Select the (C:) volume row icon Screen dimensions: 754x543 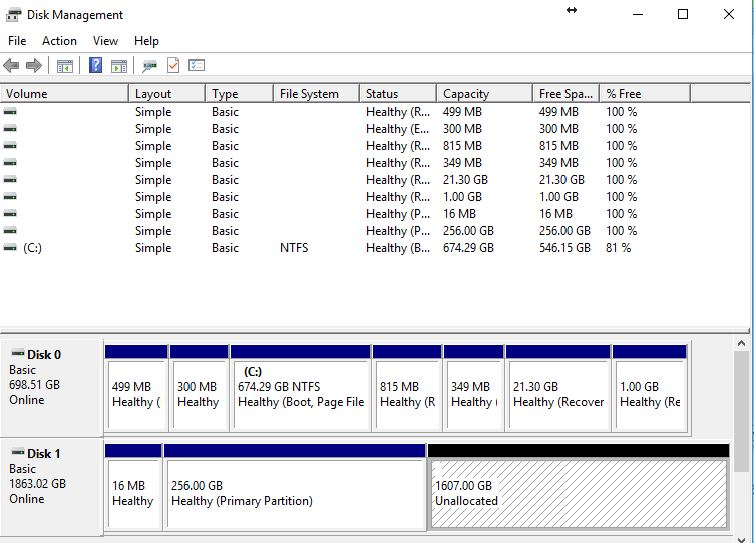click(x=10, y=247)
